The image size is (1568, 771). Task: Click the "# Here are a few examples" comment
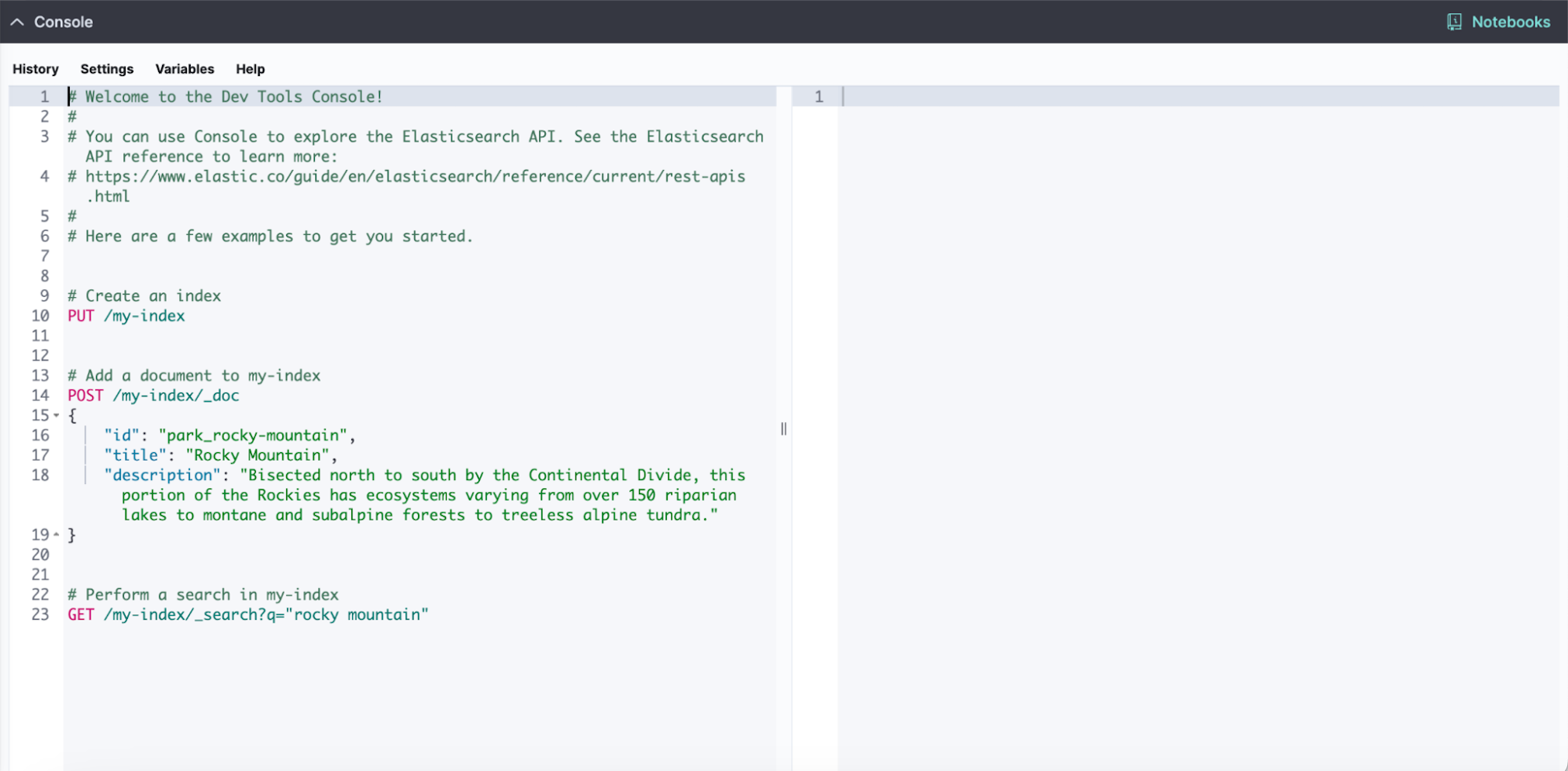tap(271, 236)
